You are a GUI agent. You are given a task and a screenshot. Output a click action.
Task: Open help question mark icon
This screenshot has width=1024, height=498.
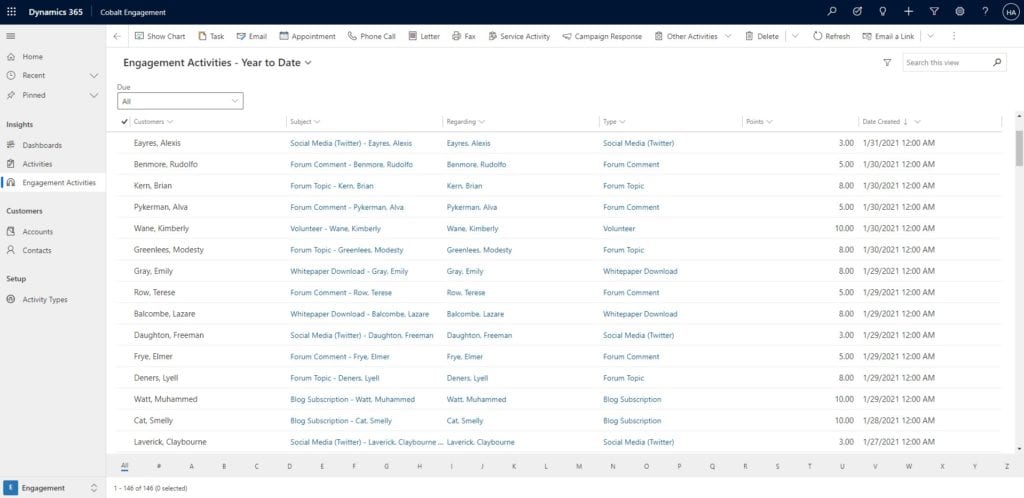point(985,12)
